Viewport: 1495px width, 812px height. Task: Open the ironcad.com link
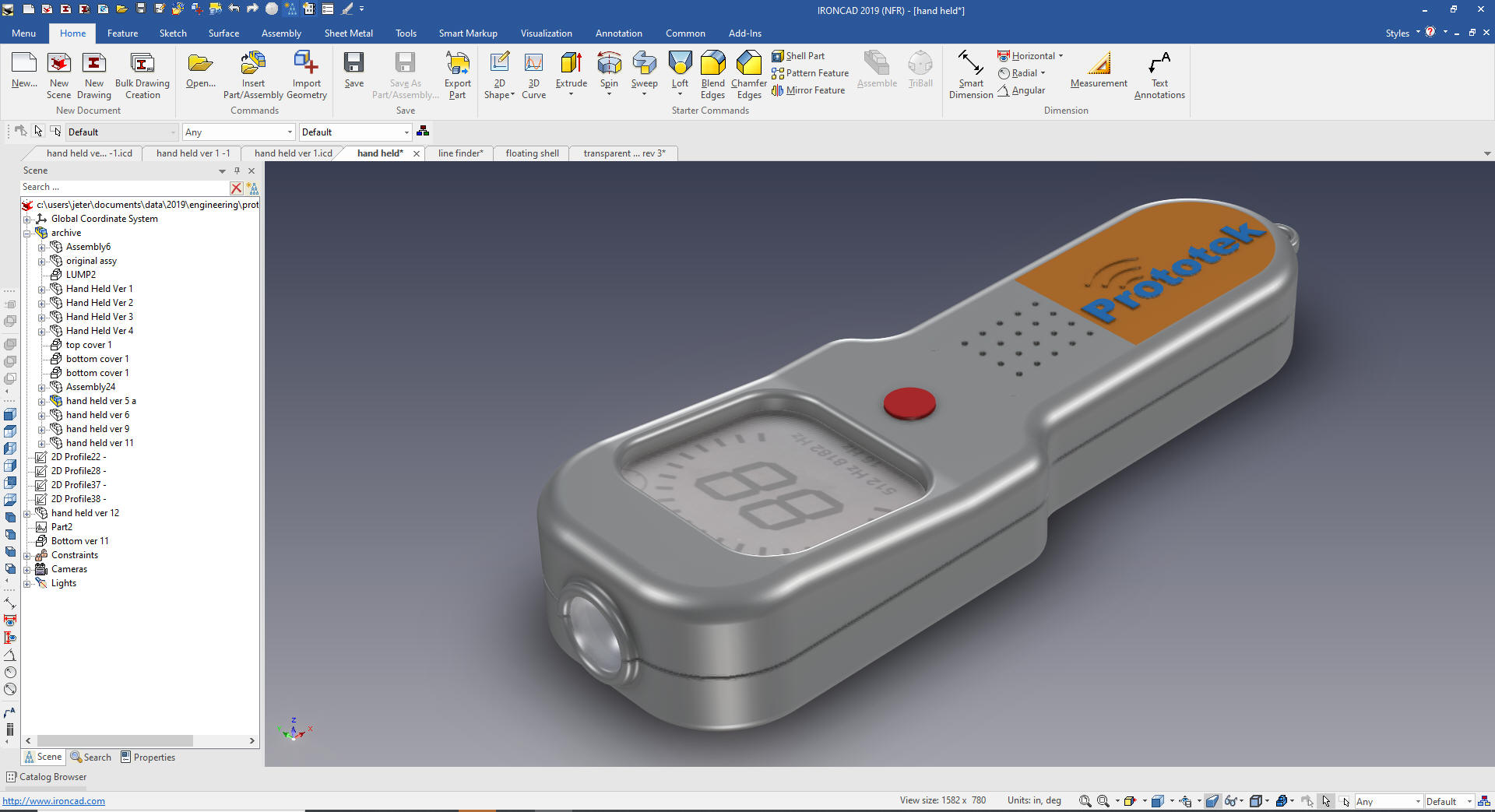tap(54, 801)
